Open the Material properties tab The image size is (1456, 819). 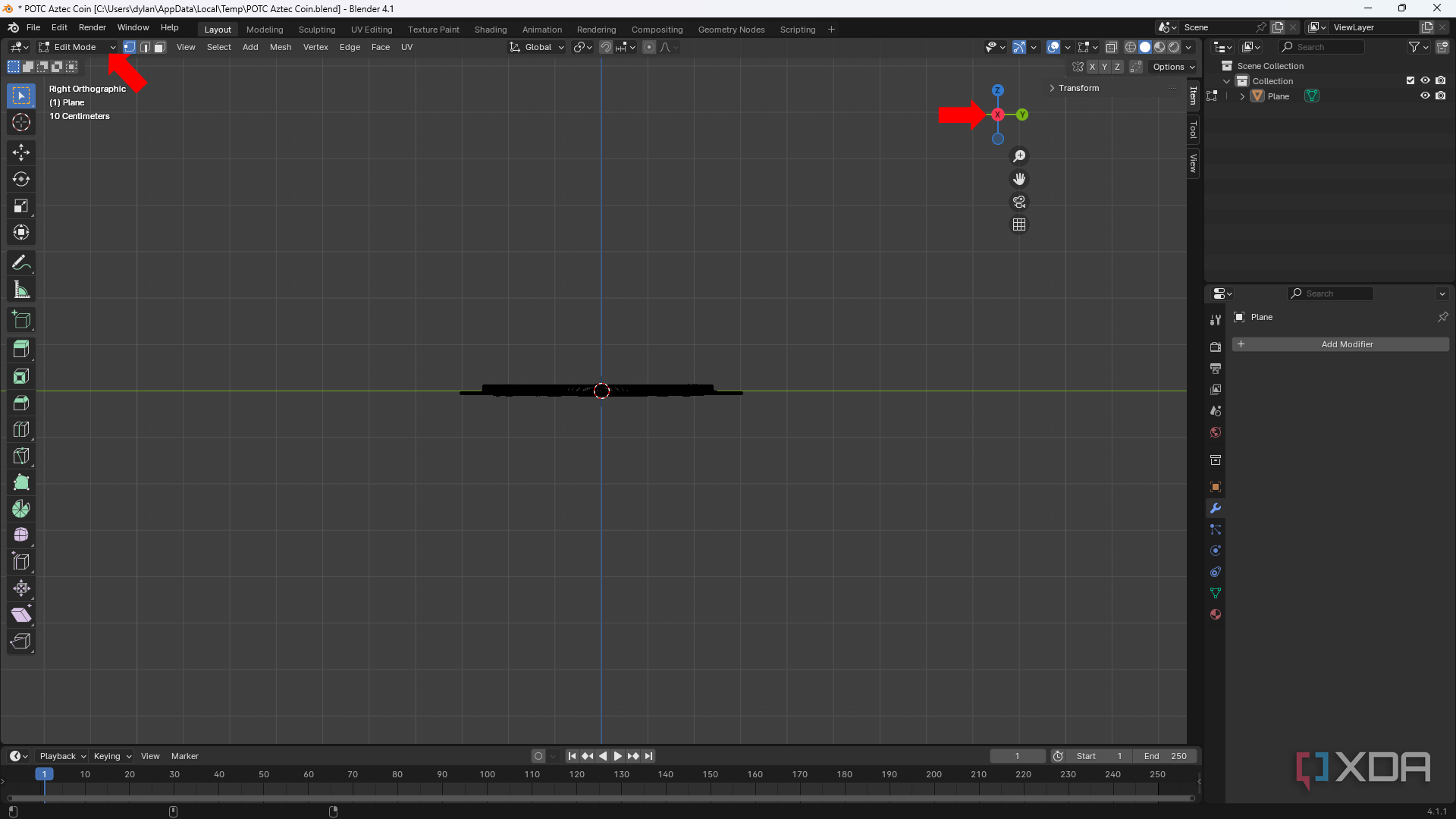[1216, 614]
